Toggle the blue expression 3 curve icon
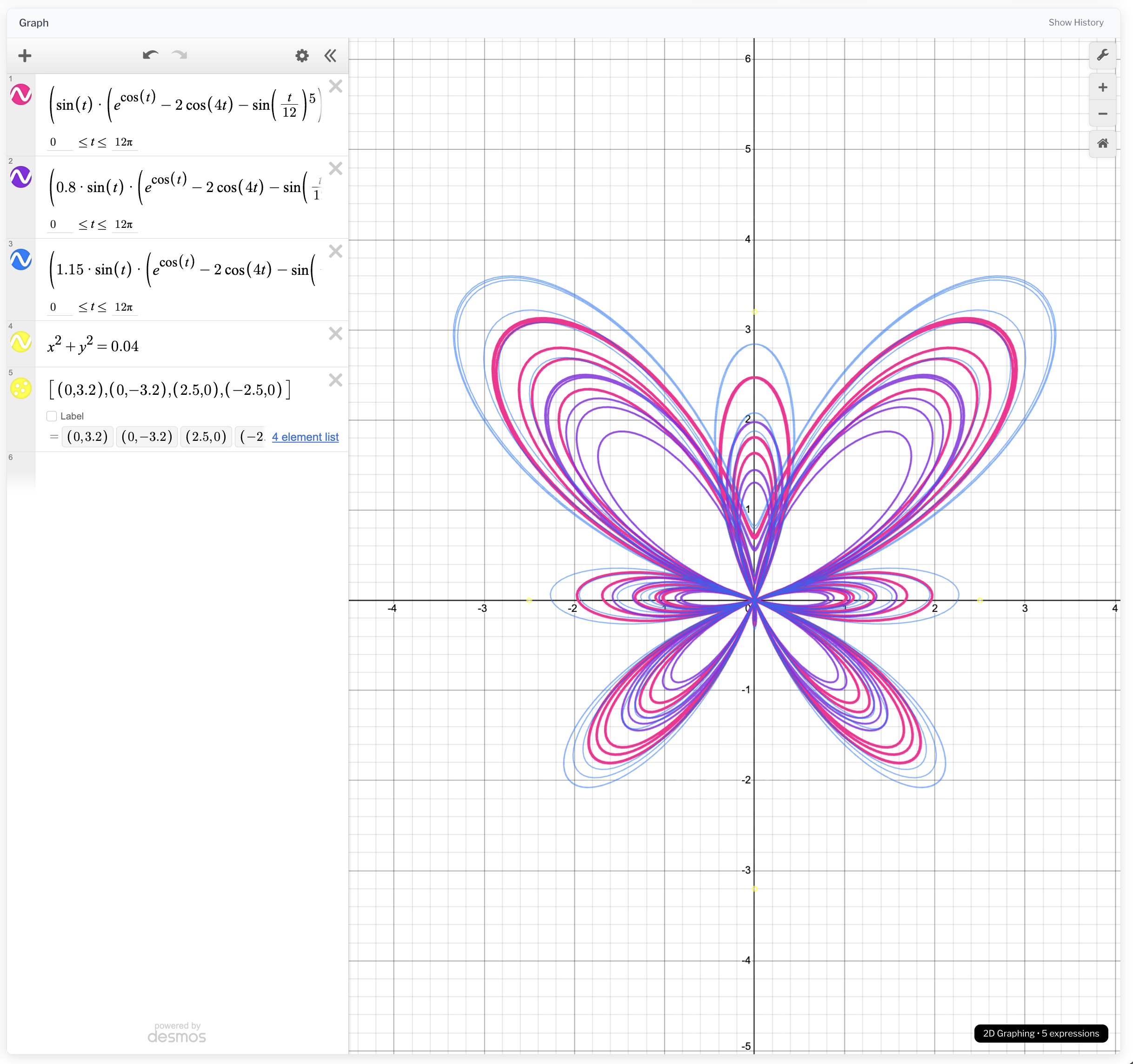The image size is (1133, 1064). [x=21, y=260]
